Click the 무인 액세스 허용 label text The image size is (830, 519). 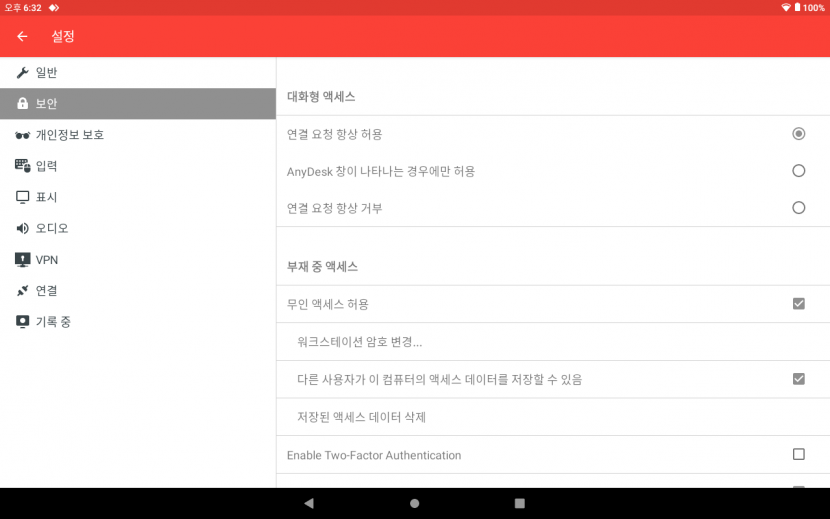[328, 304]
